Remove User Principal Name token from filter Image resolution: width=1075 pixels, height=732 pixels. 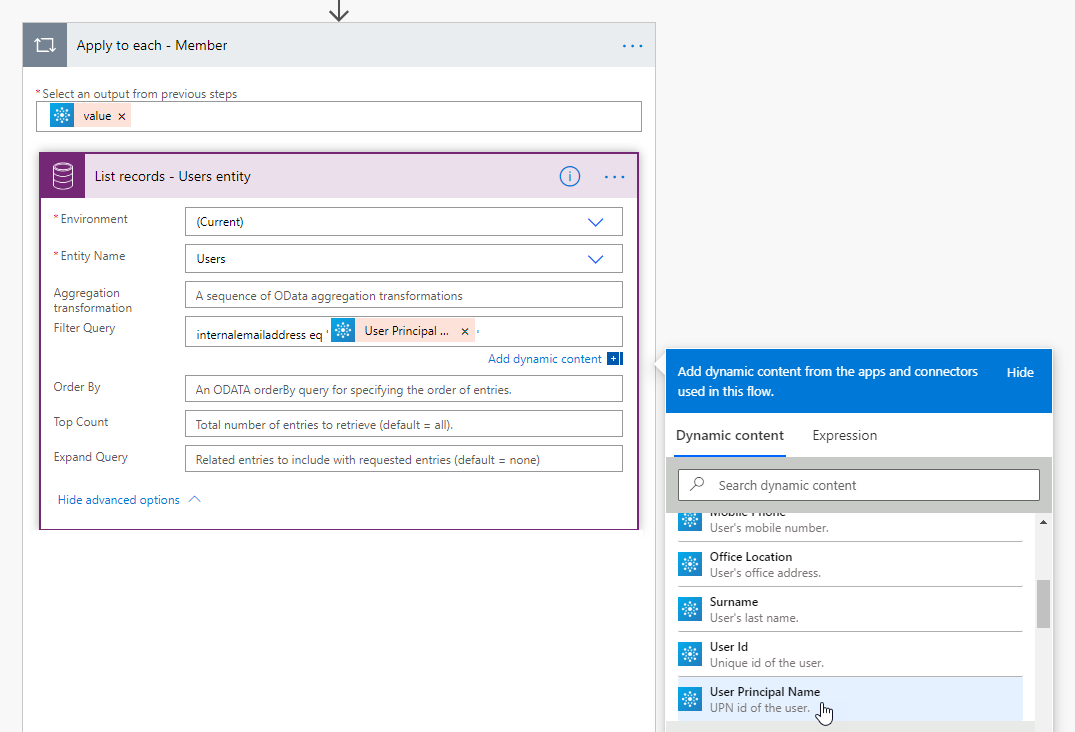[x=464, y=332]
